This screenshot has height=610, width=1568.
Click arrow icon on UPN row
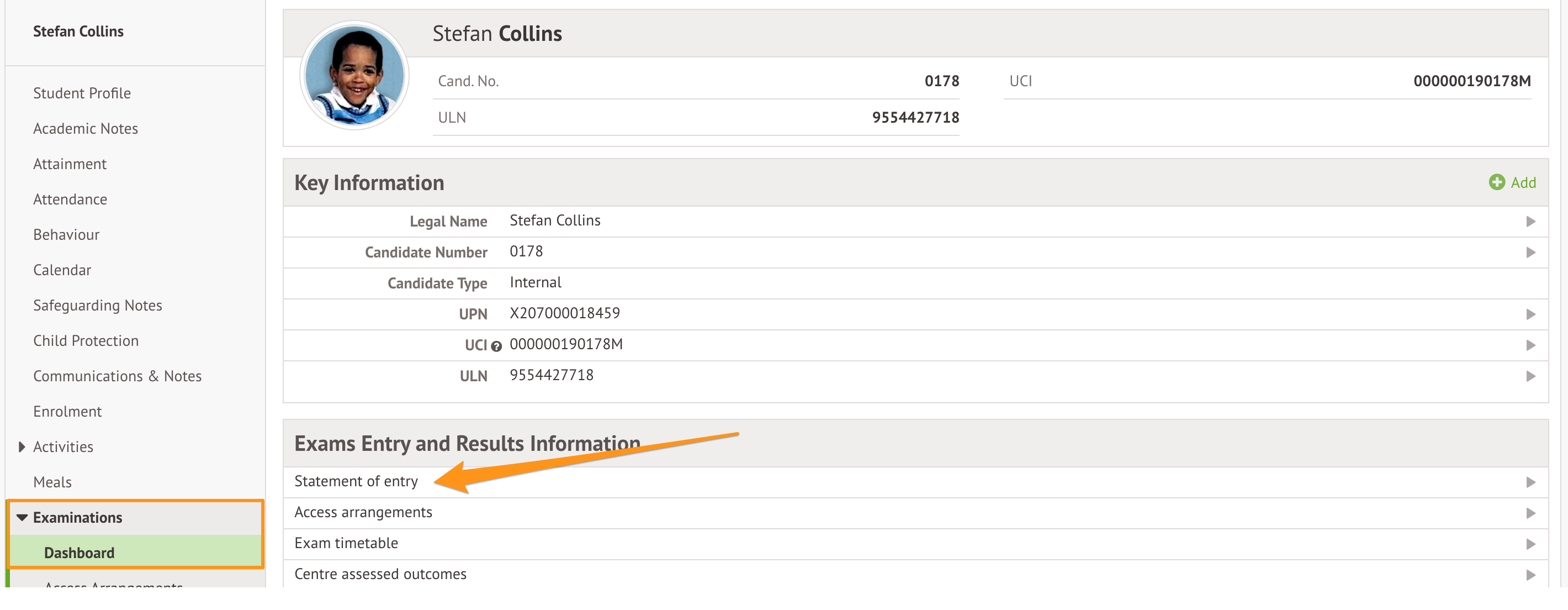click(x=1530, y=314)
